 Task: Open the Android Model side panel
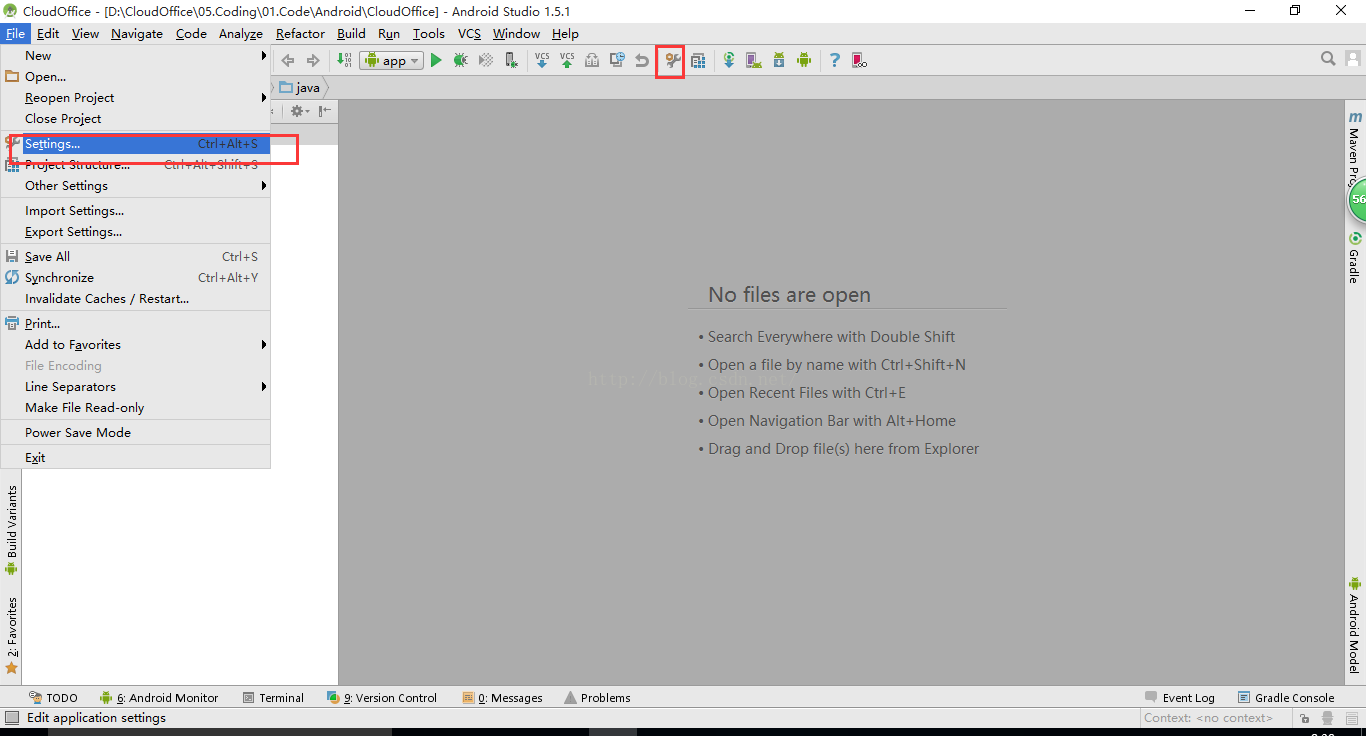click(x=1355, y=625)
